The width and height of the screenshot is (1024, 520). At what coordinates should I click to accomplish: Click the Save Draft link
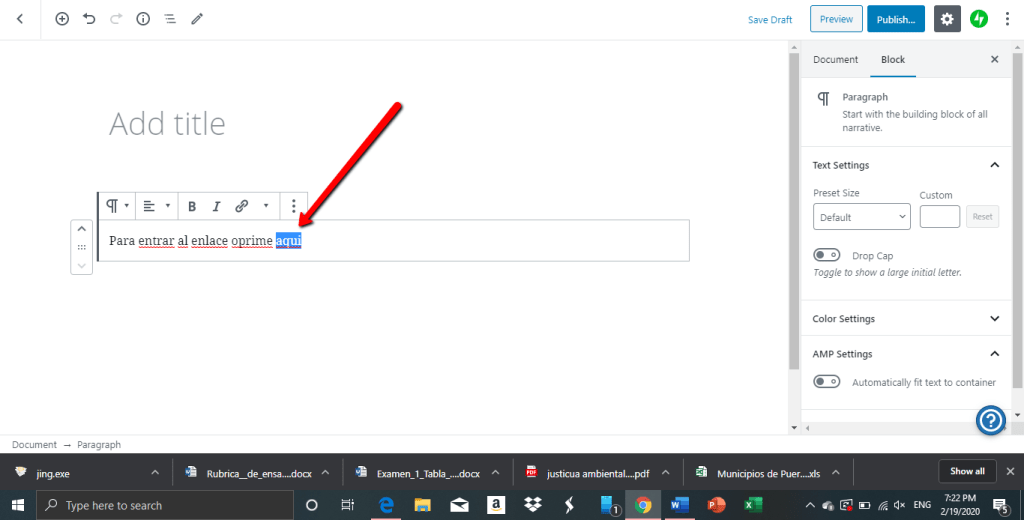coord(770,20)
